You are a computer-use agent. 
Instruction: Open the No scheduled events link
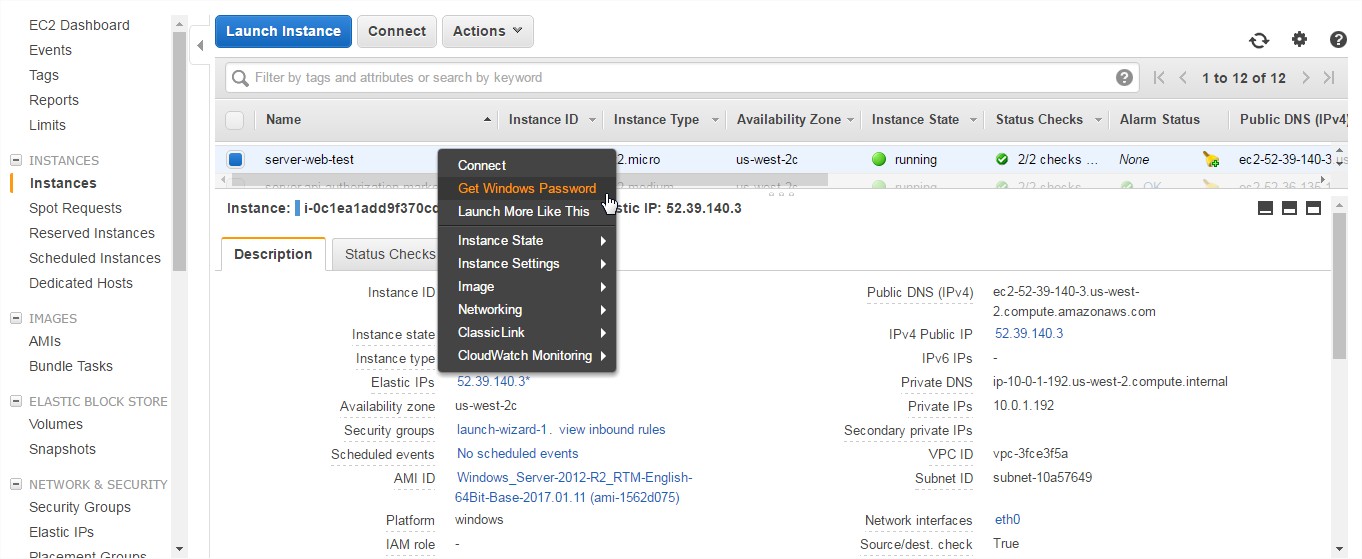[x=518, y=454]
